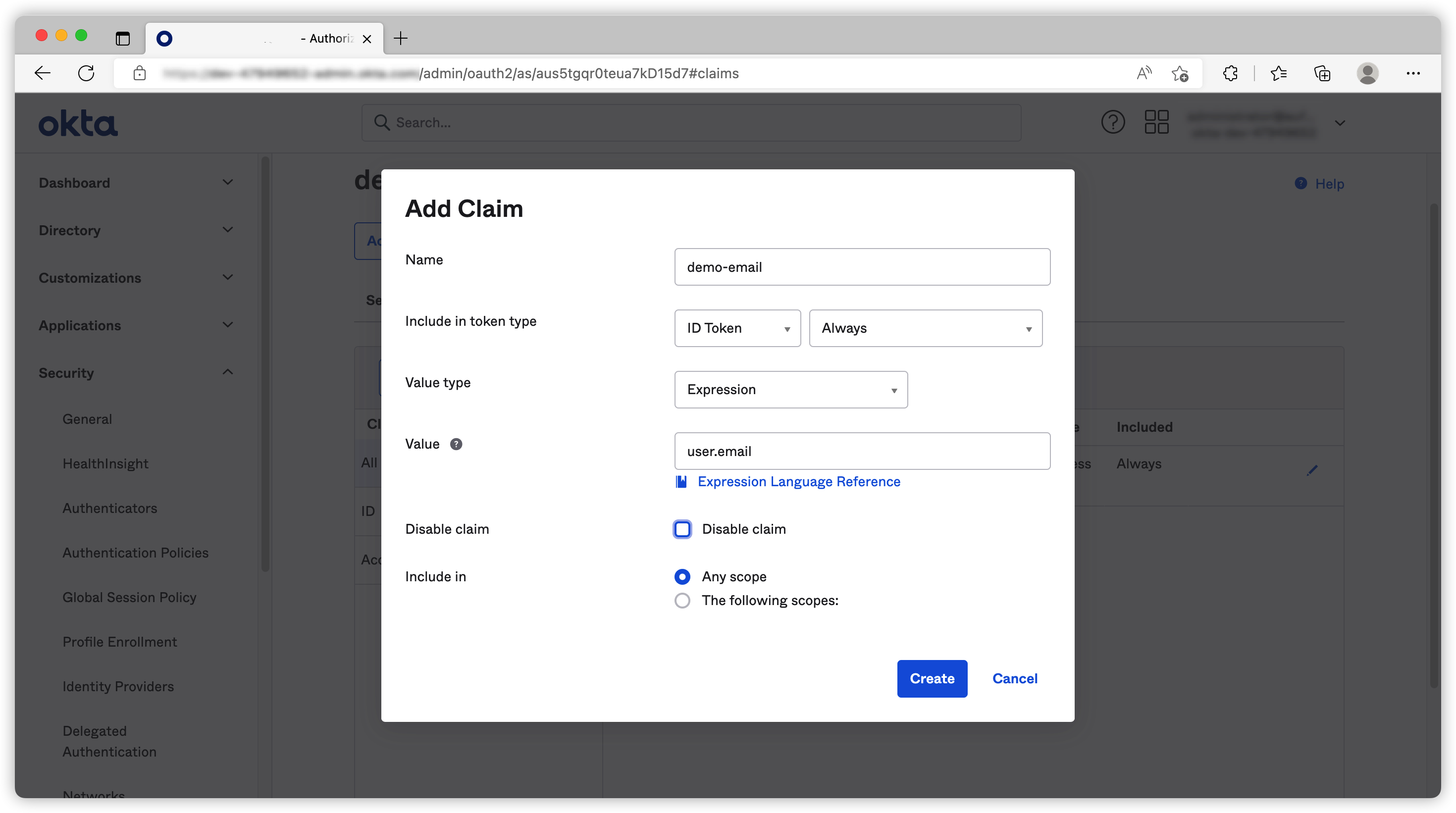Toggle the Disable claim checkbox

(682, 529)
